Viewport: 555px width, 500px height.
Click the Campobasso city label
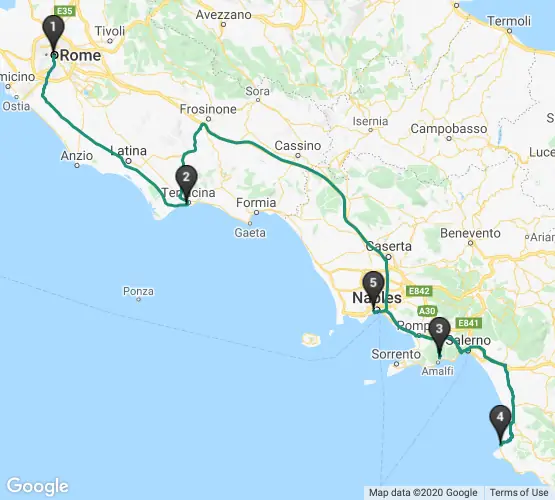coord(449,128)
